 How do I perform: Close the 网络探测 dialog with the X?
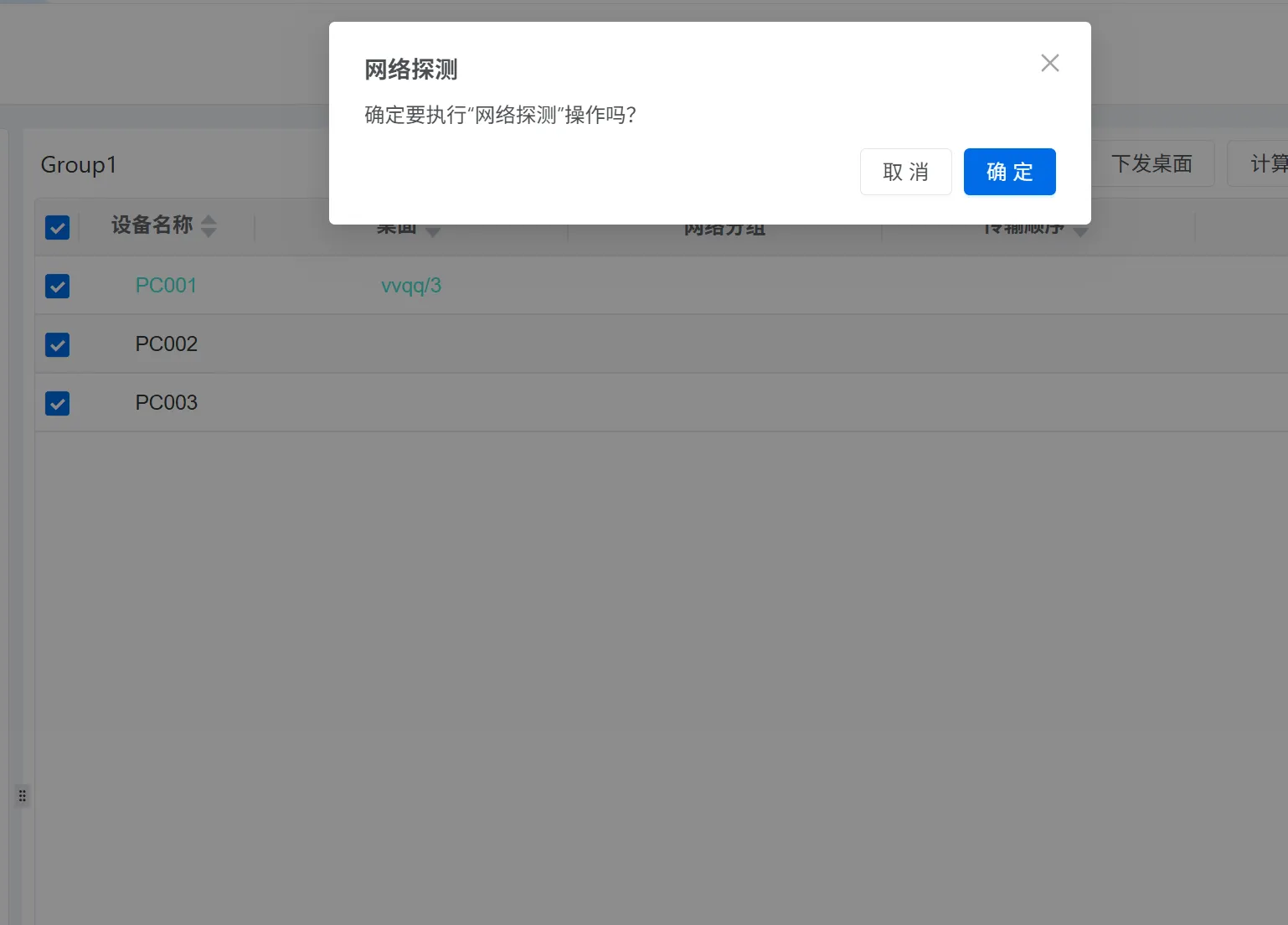point(1049,63)
